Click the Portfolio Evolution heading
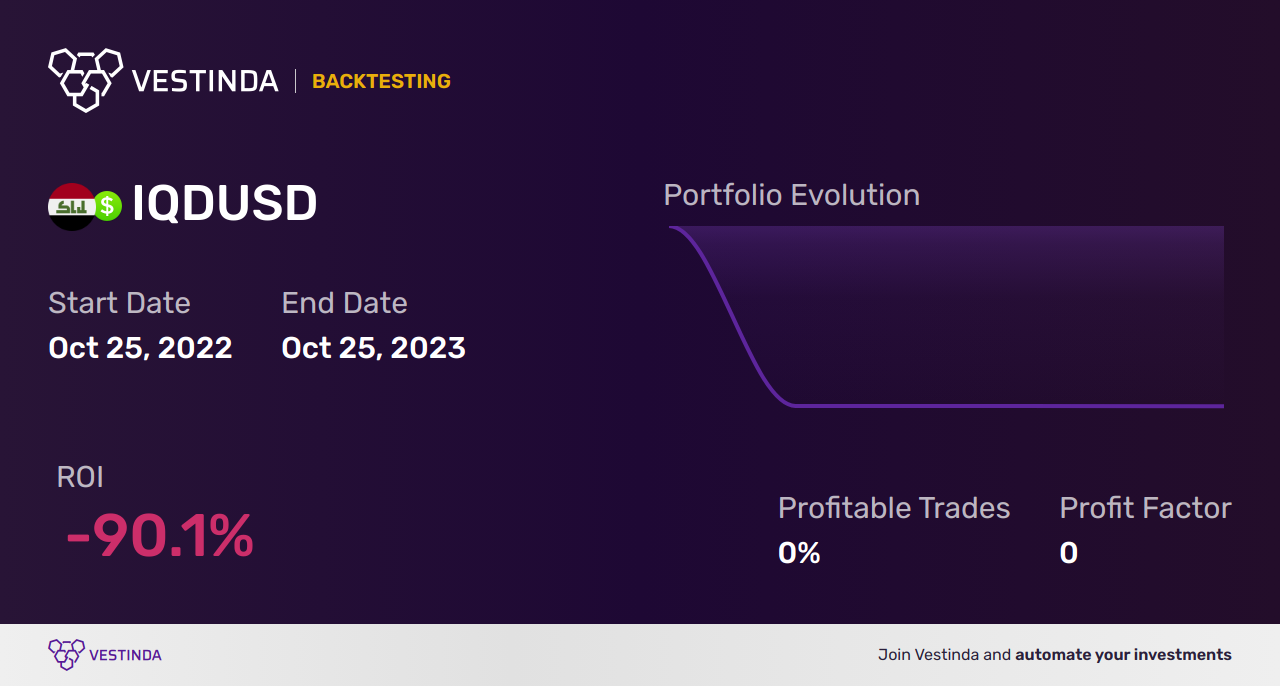1280x686 pixels. point(792,194)
